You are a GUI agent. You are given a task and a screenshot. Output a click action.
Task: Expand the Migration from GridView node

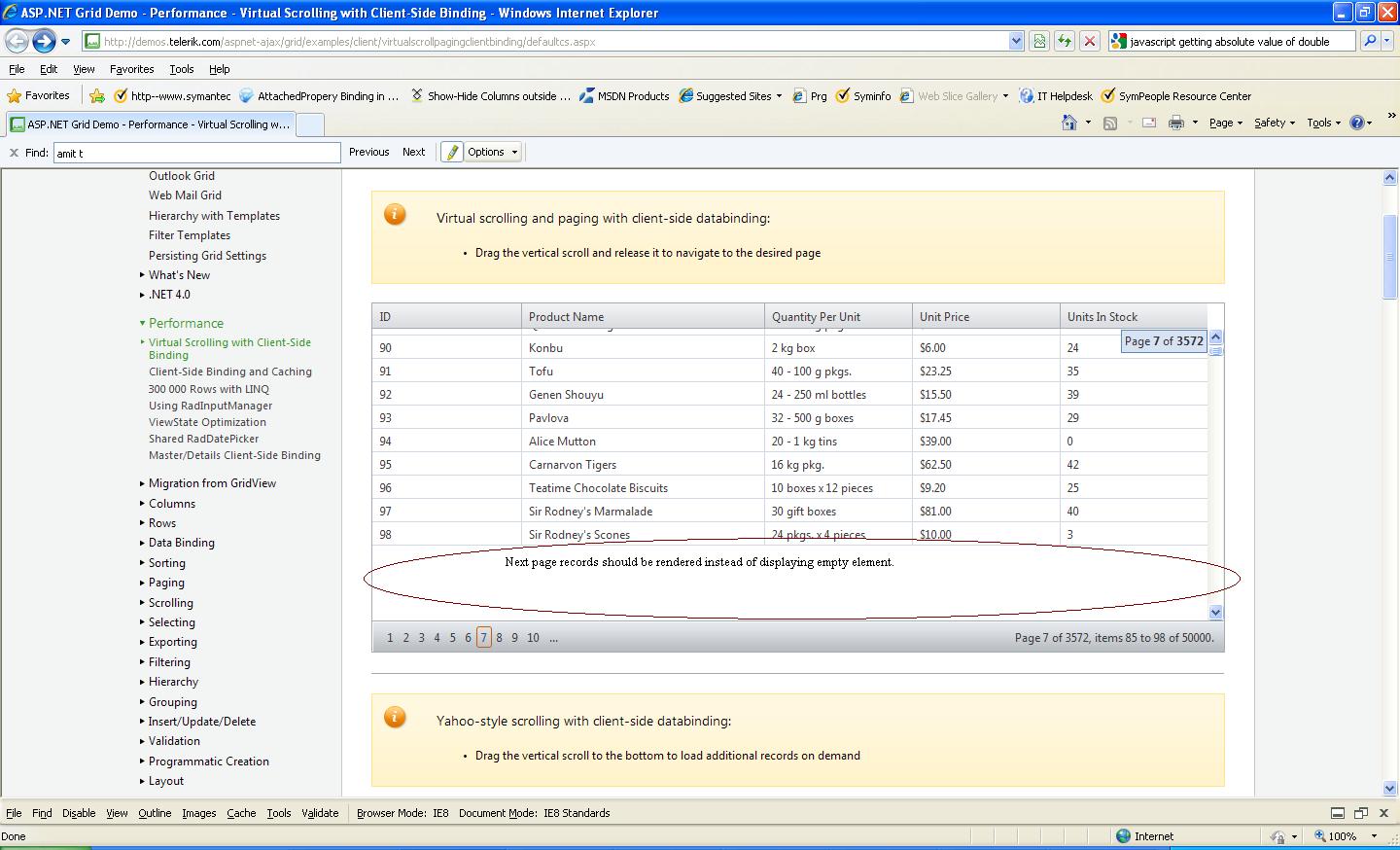coord(142,483)
